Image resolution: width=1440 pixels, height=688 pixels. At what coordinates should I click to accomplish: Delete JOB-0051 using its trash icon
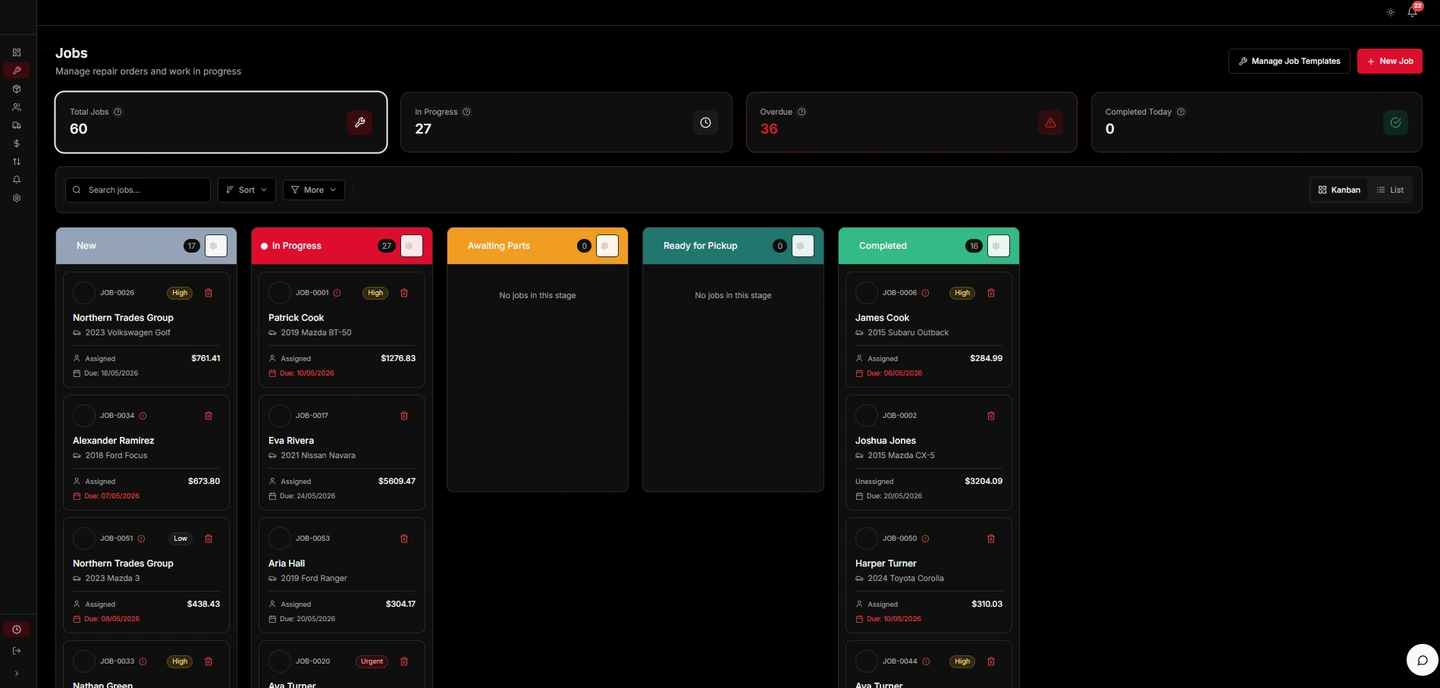coord(208,539)
